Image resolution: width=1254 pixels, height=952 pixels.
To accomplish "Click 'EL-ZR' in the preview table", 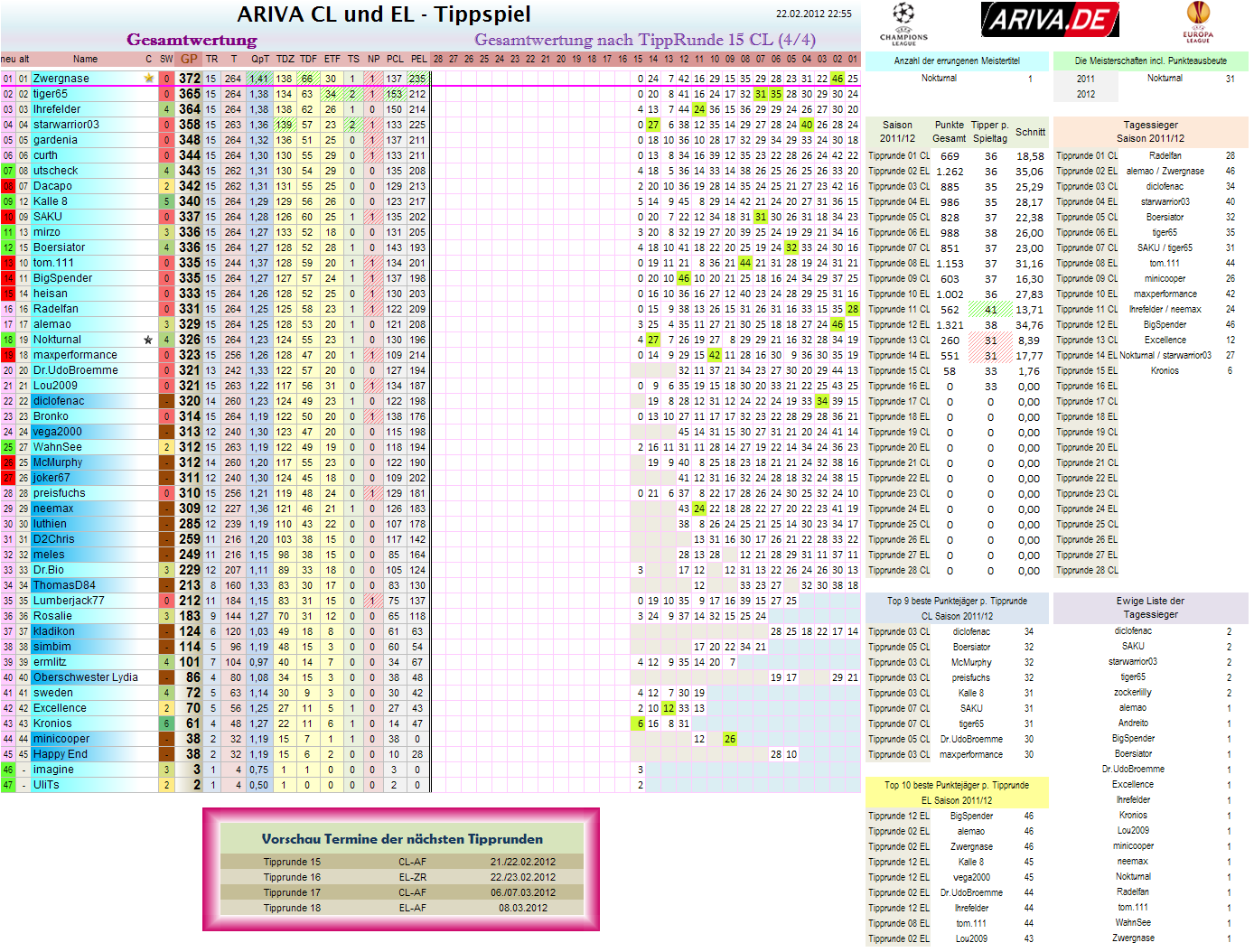I will (413, 877).
